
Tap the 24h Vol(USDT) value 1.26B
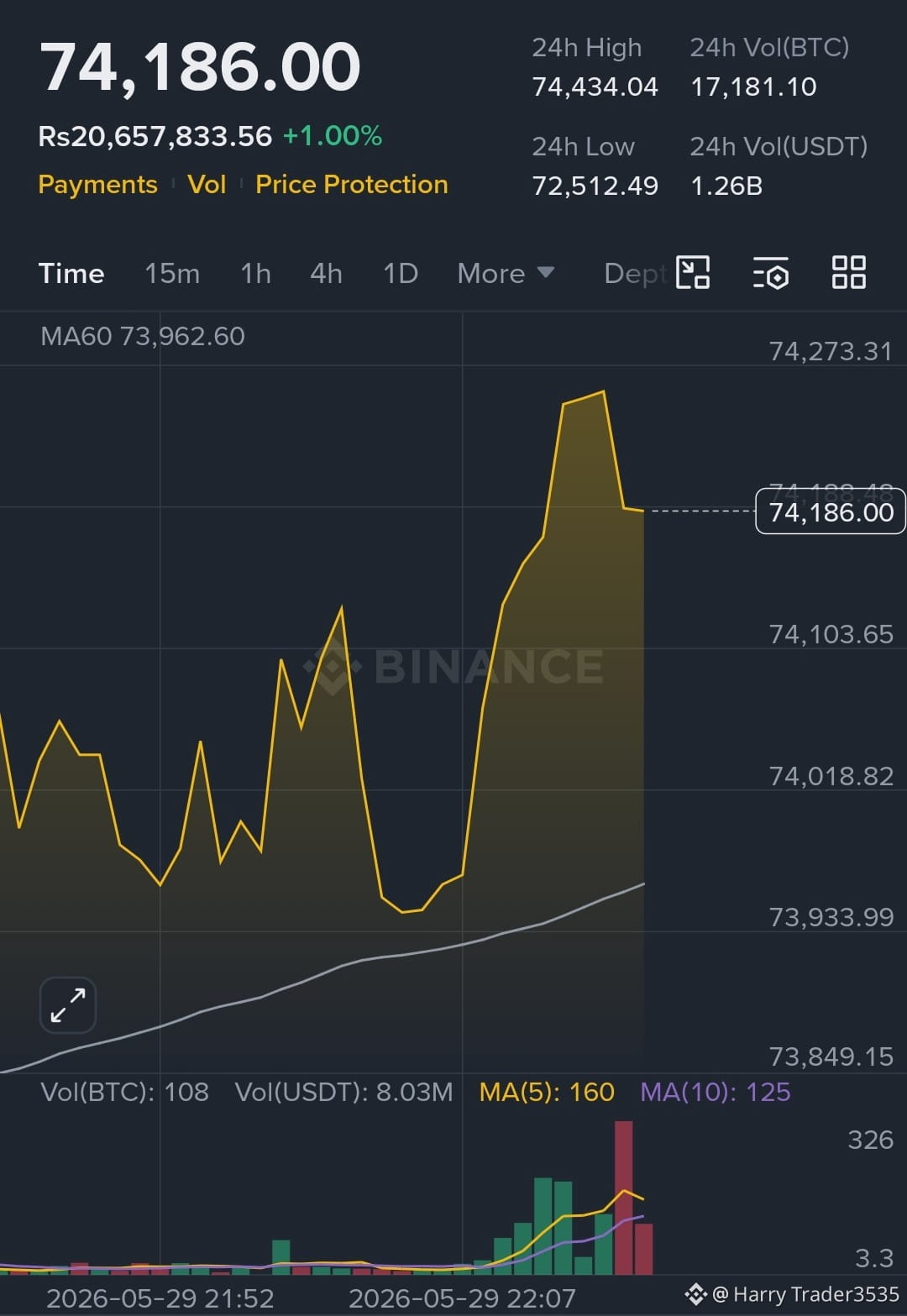[x=726, y=186]
